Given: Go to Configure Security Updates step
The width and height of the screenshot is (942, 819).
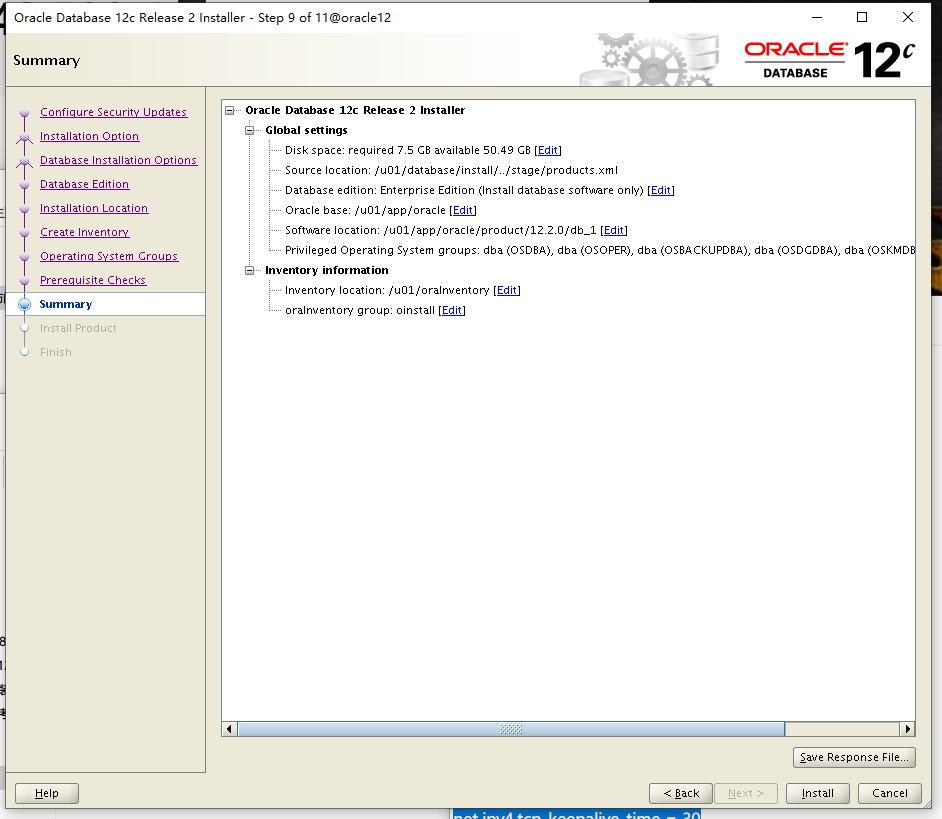Looking at the screenshot, I should (113, 112).
